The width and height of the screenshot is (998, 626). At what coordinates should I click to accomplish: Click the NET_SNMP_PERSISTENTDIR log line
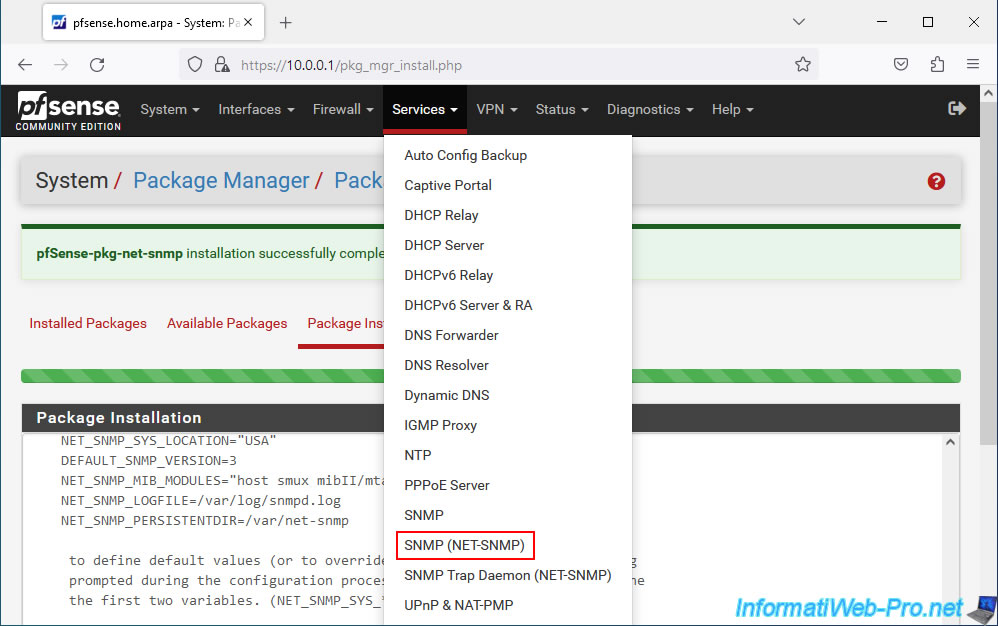pyautogui.click(x=204, y=520)
